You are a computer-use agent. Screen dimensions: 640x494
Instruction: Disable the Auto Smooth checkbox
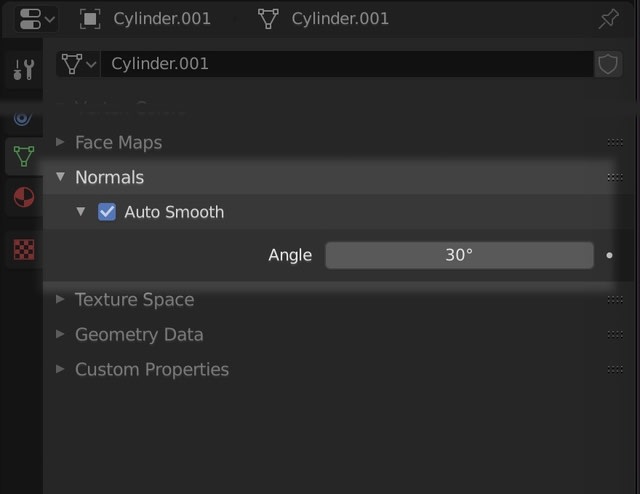pyautogui.click(x=107, y=212)
